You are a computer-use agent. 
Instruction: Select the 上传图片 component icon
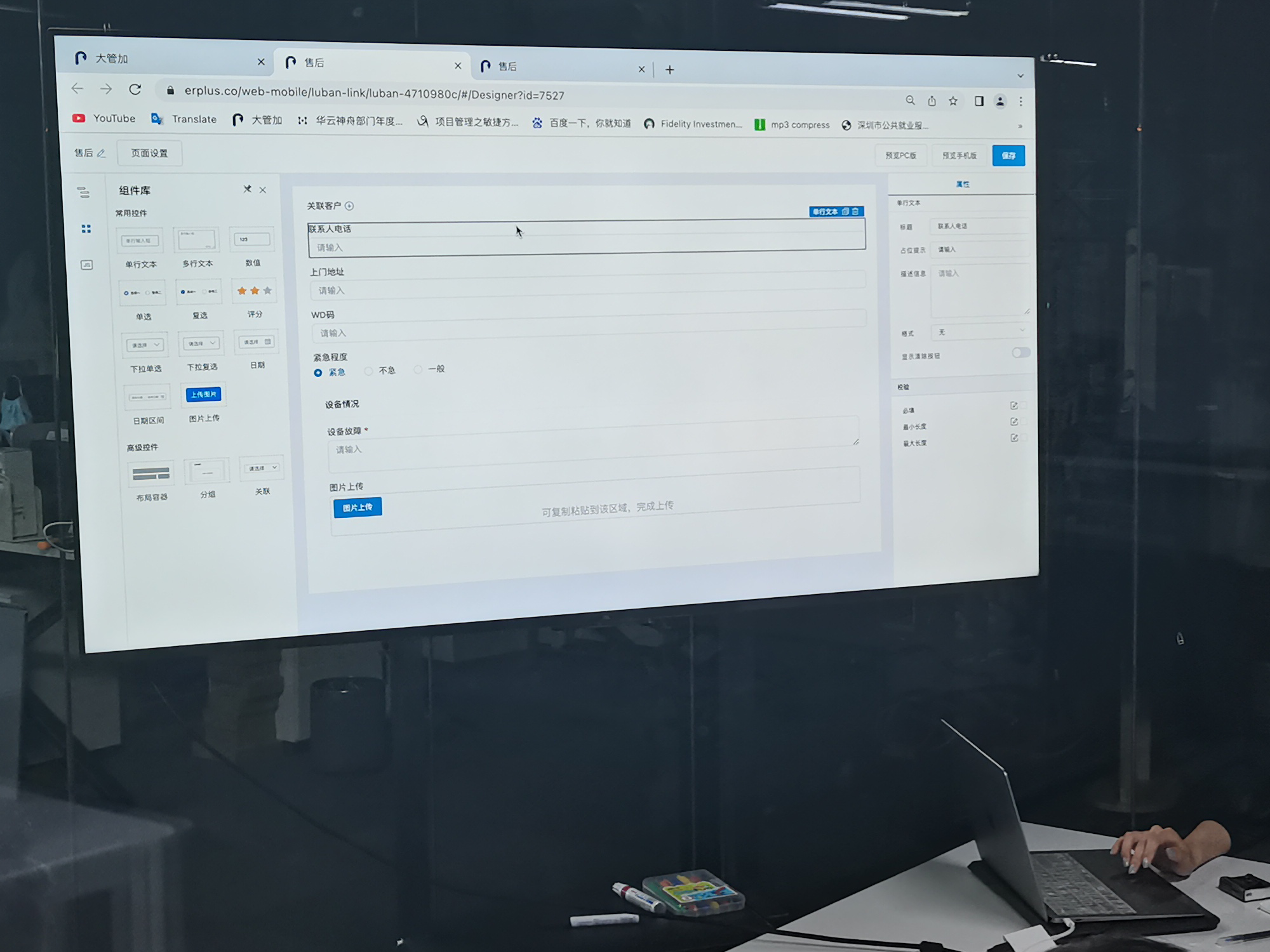tap(204, 394)
